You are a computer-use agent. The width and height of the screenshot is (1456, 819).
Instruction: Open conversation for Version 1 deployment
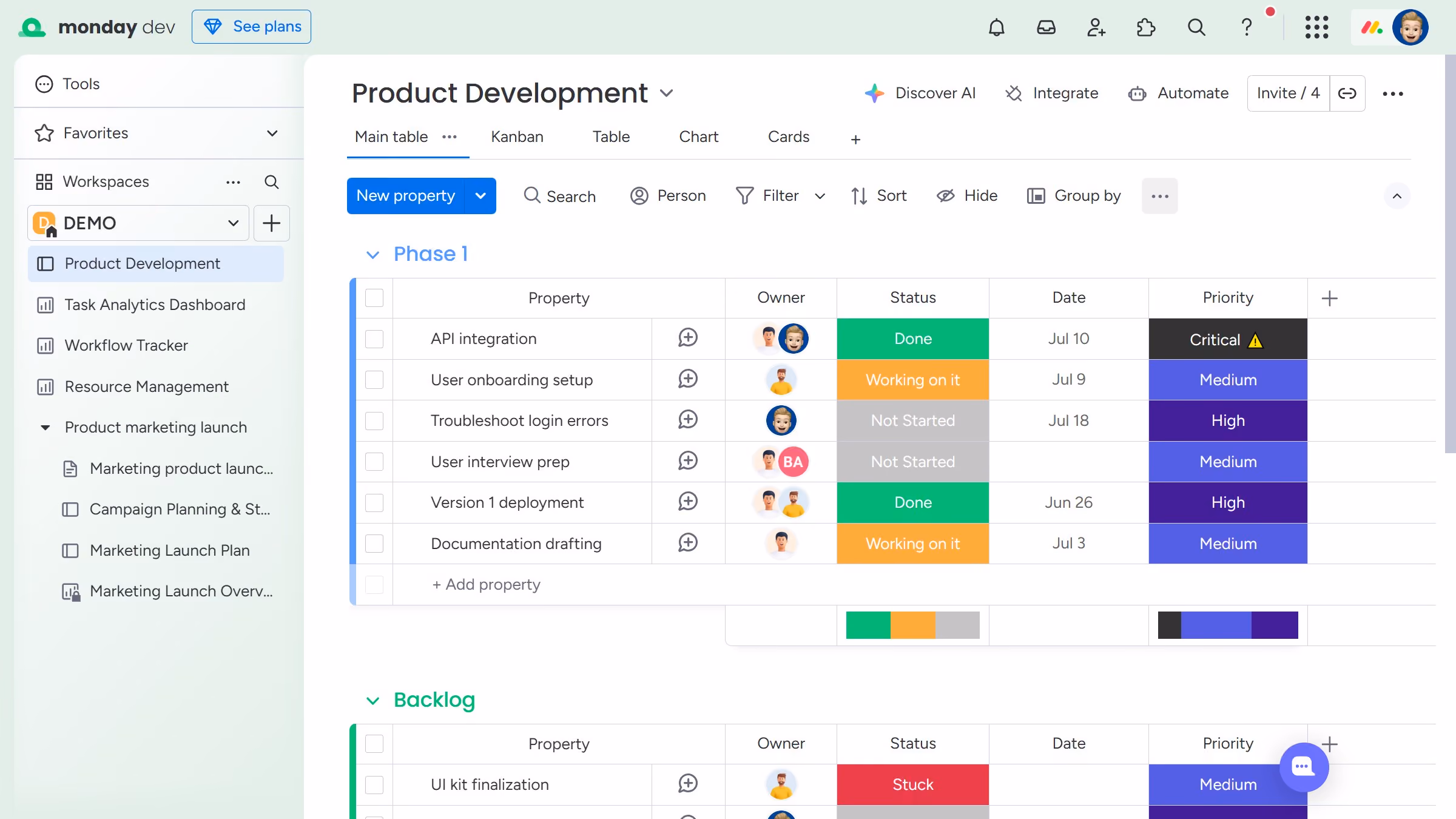[688, 502]
